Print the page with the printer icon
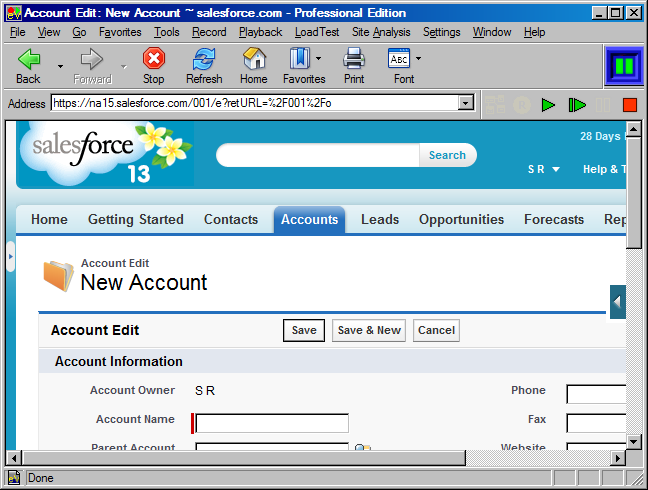Image resolution: width=648 pixels, height=490 pixels. point(354,58)
